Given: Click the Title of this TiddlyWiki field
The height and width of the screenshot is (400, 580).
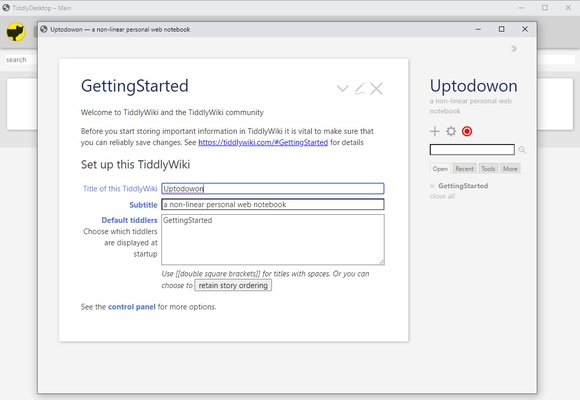Looking at the screenshot, I should coord(273,189).
